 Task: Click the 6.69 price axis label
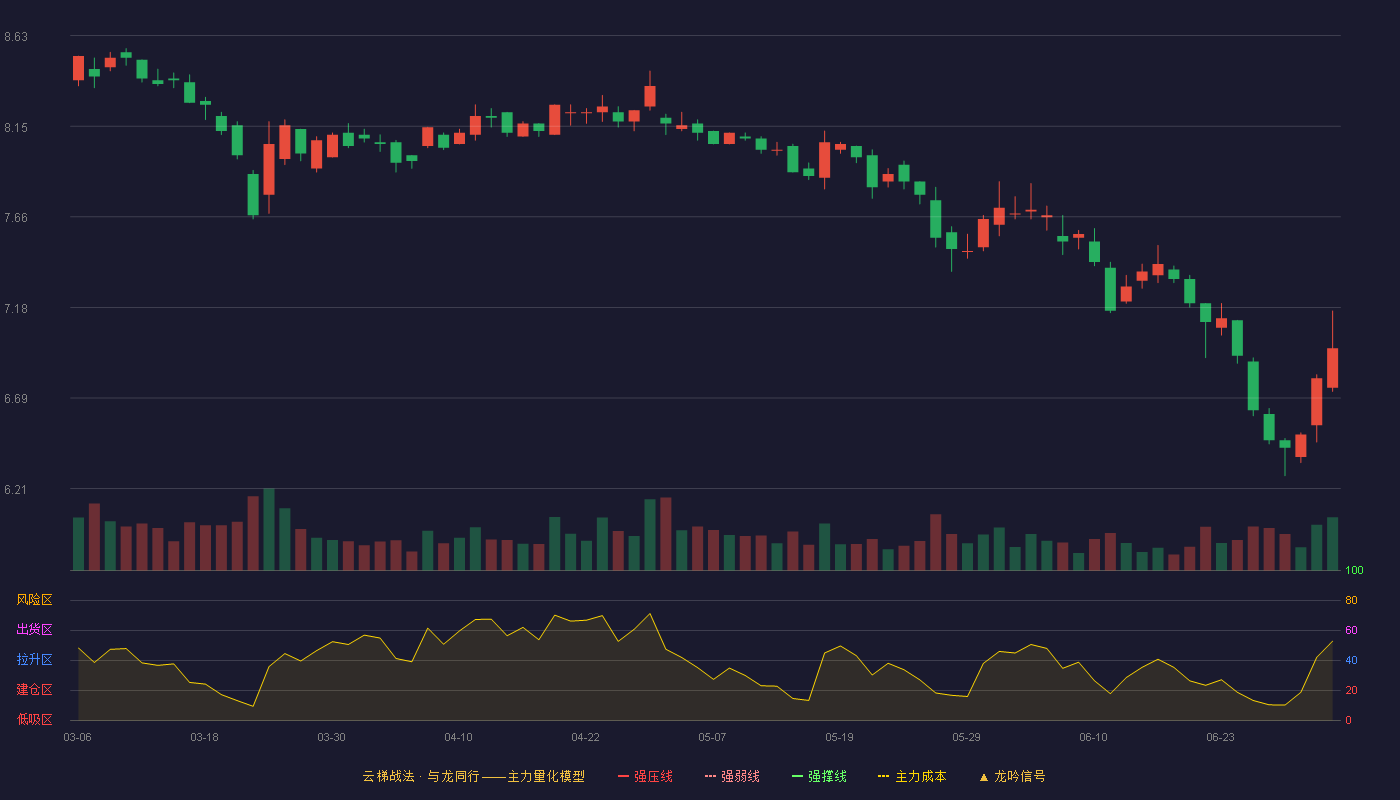[16, 399]
